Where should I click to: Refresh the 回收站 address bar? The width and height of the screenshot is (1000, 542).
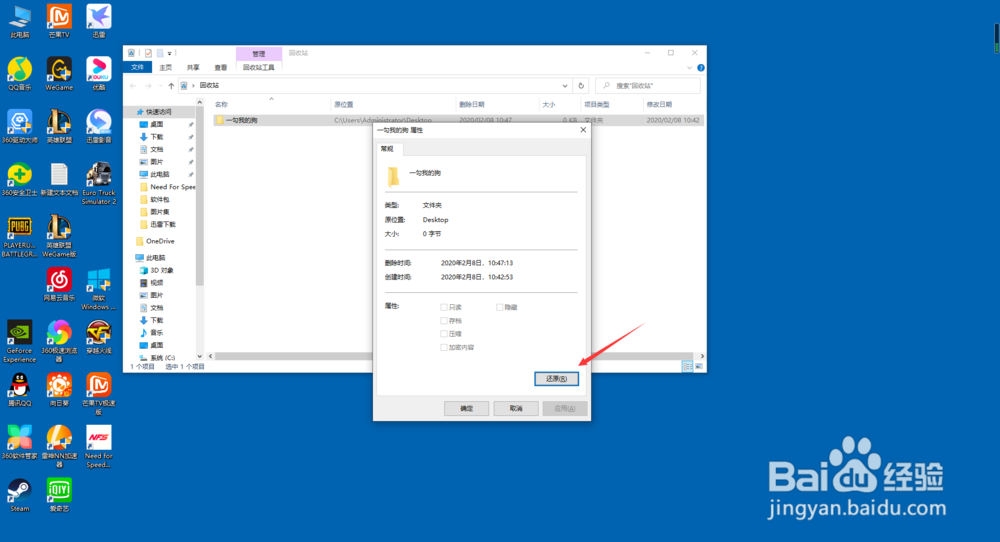click(581, 85)
